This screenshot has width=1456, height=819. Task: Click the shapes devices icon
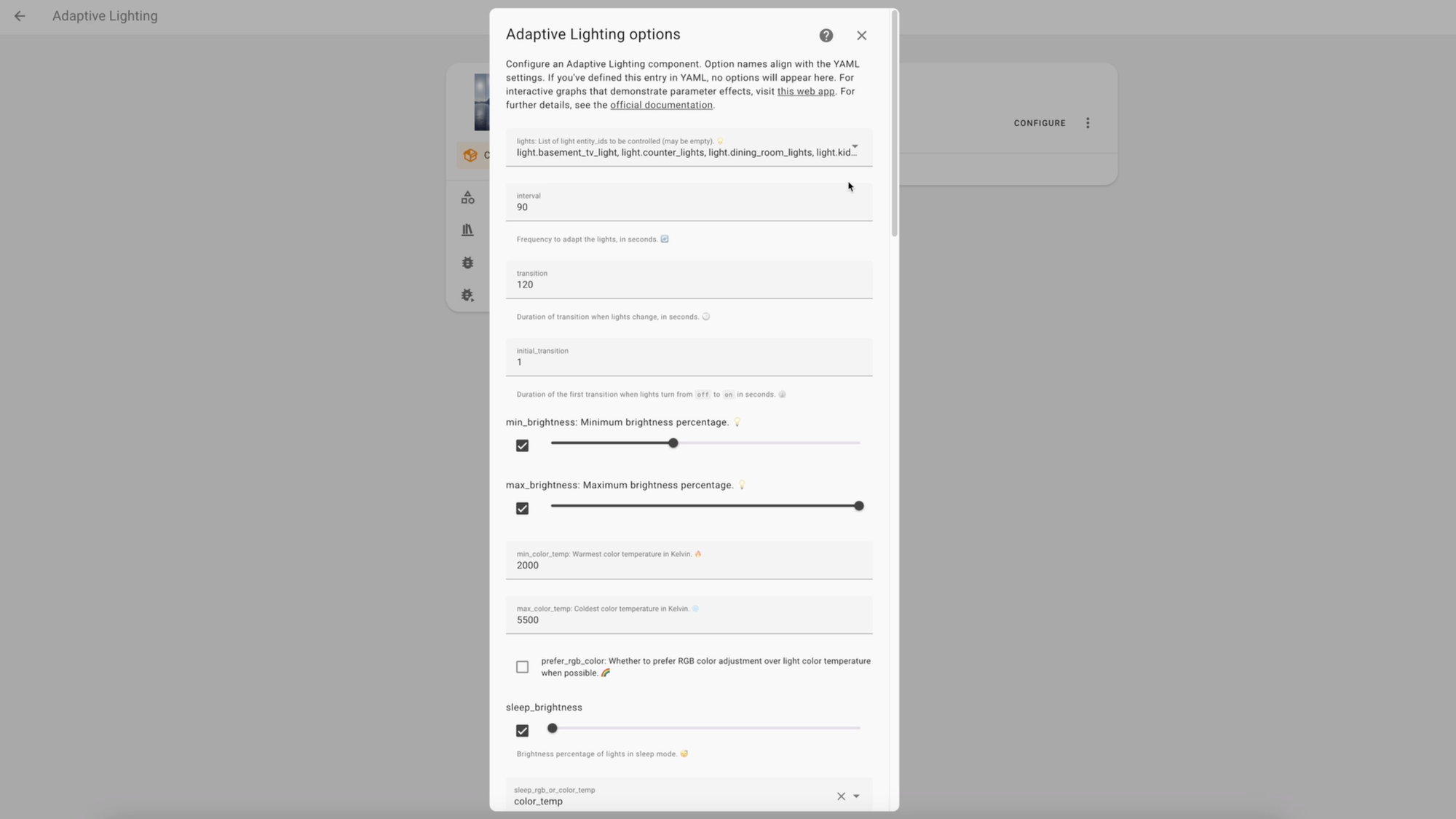(x=467, y=197)
